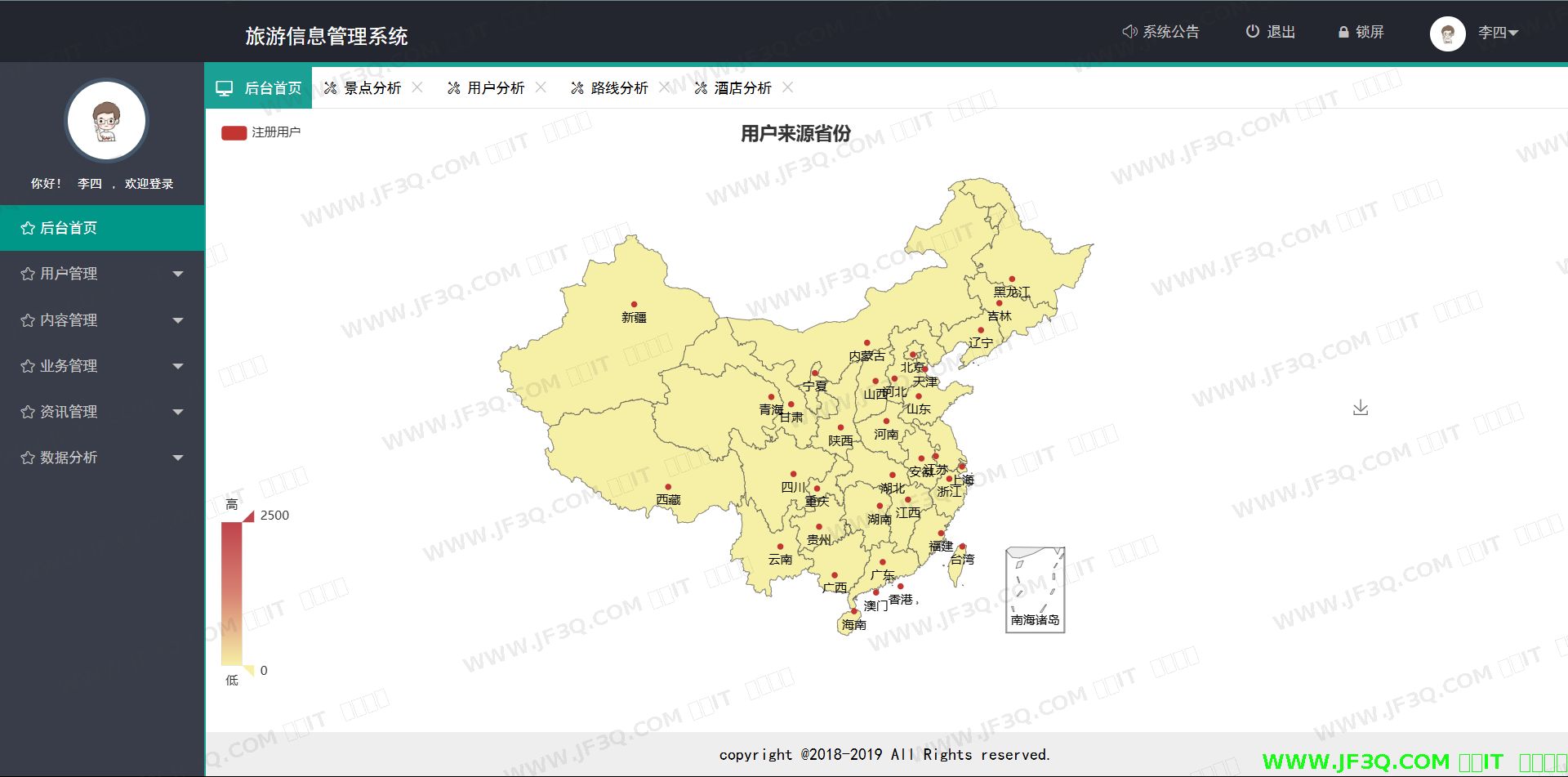Close the 酒店分析 tab
The height and width of the screenshot is (777, 1568).
pos(787,87)
